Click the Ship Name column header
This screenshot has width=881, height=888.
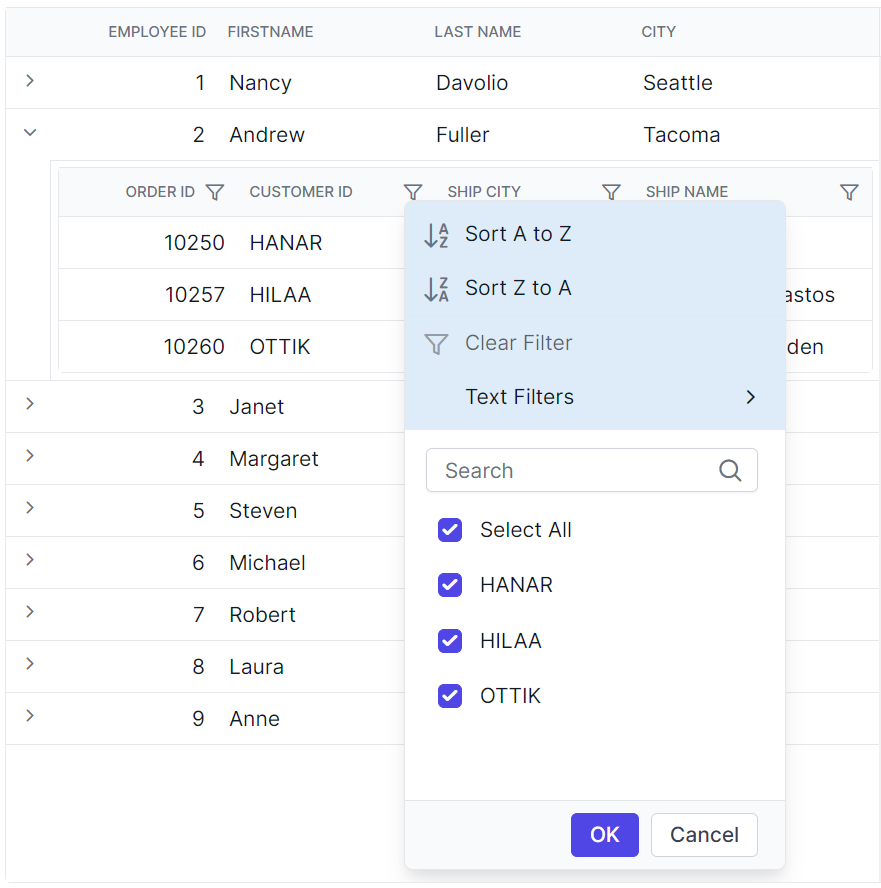pos(687,192)
